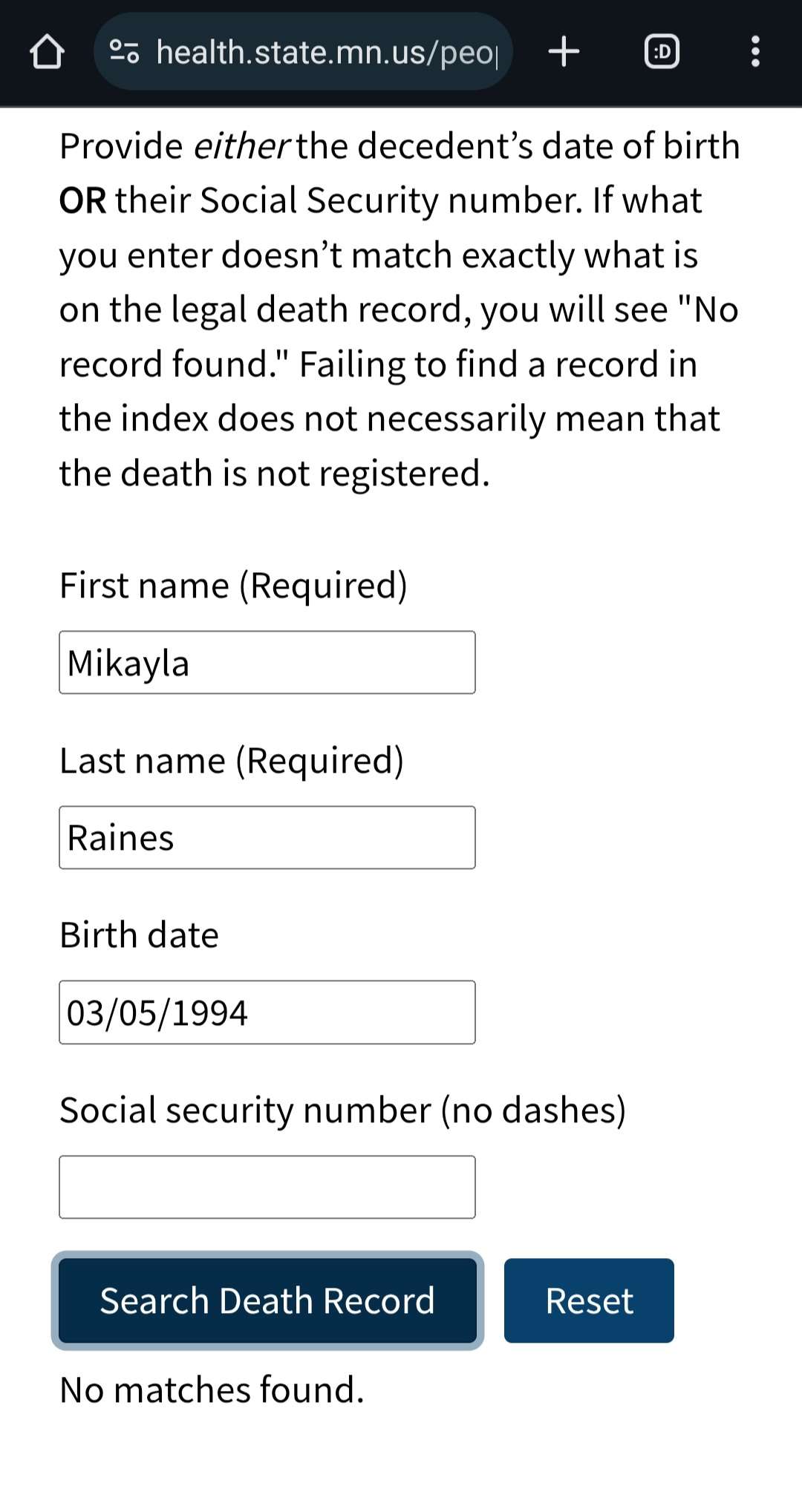The width and height of the screenshot is (802, 1512).
Task: Click the "First name (Required)" label
Action: tap(233, 586)
